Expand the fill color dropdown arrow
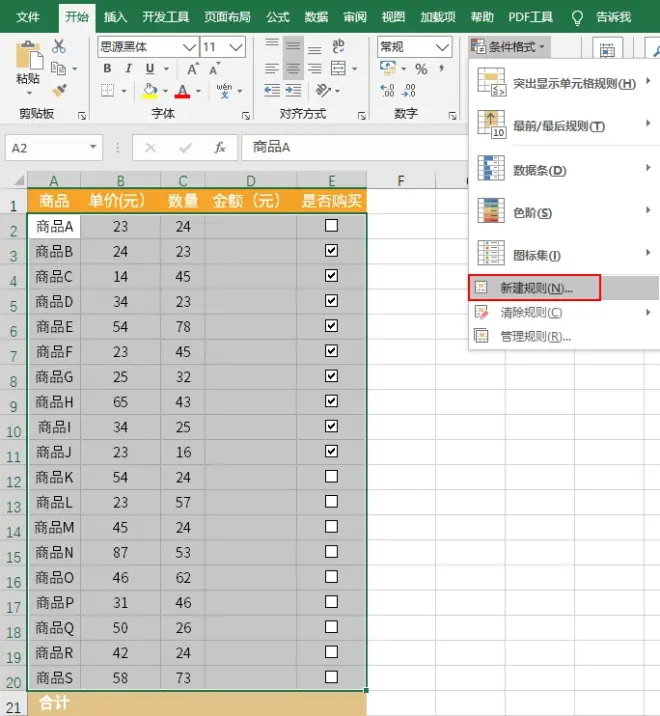Viewport: 660px width, 716px height. tap(165, 91)
